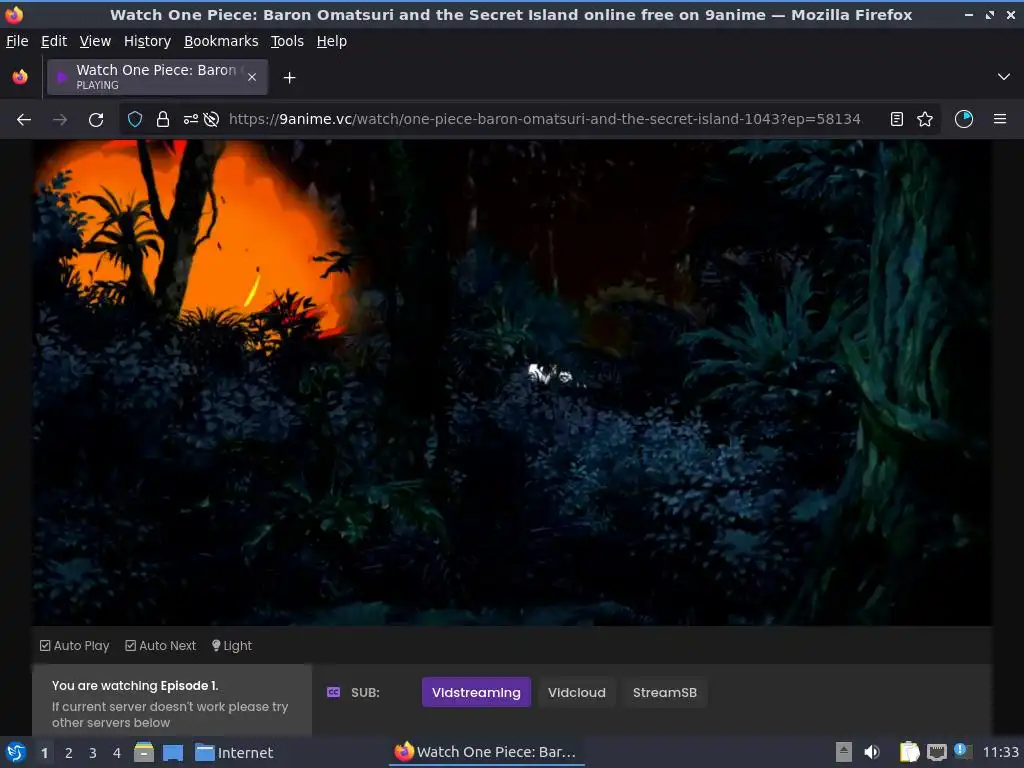Image resolution: width=1024 pixels, height=768 pixels.
Task: Expand the list all tabs chevron
Action: [x=1004, y=77]
